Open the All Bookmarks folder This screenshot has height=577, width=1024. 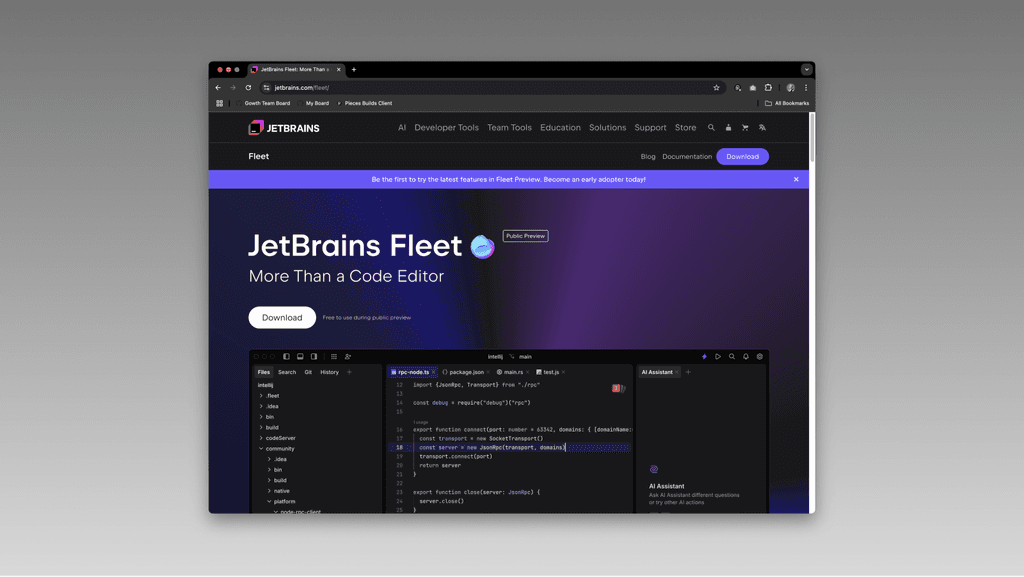[787, 103]
